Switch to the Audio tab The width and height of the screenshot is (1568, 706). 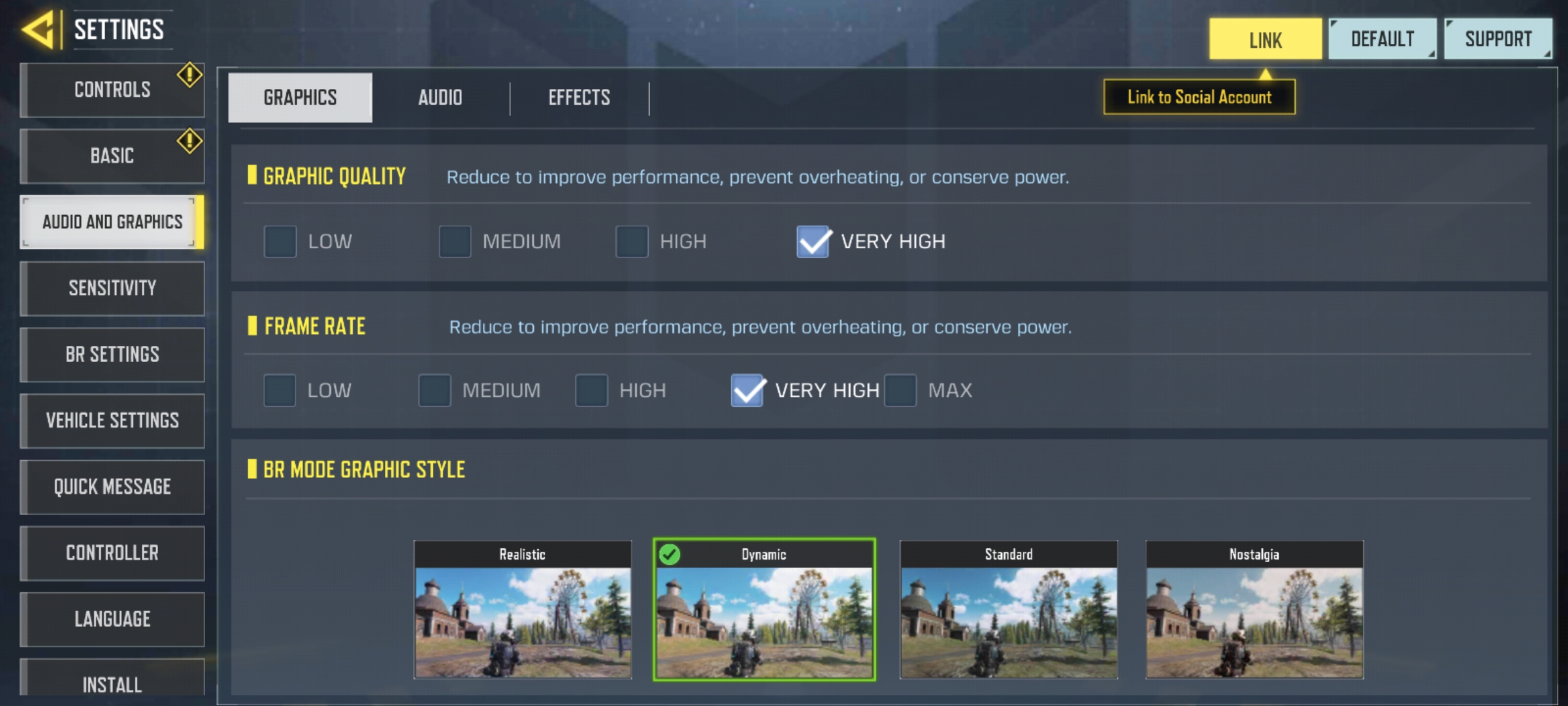coord(440,98)
